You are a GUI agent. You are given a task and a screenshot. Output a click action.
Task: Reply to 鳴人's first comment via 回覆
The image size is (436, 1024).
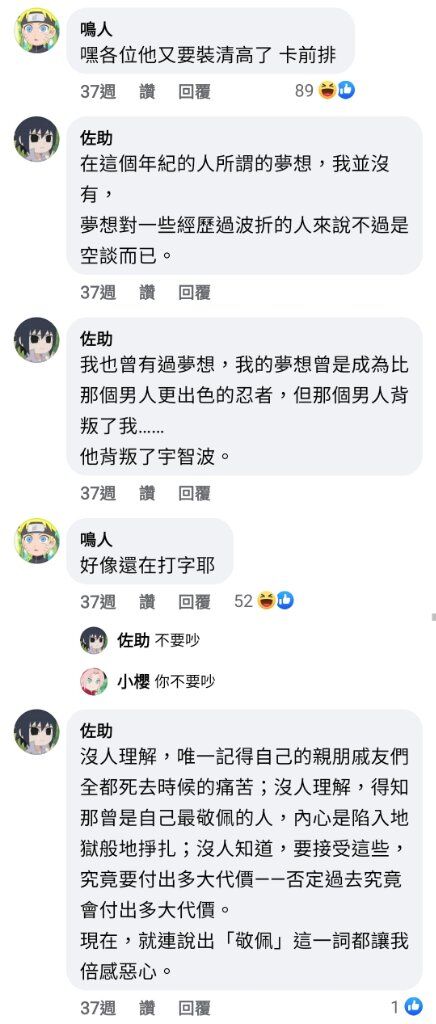point(195,91)
